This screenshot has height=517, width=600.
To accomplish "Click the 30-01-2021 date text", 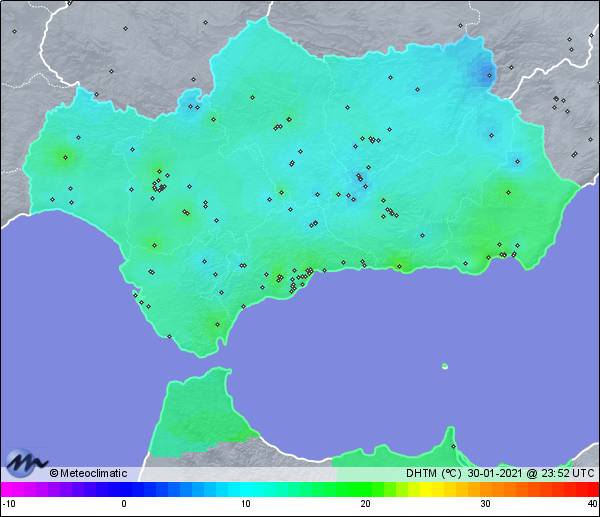I will pyautogui.click(x=495, y=473).
